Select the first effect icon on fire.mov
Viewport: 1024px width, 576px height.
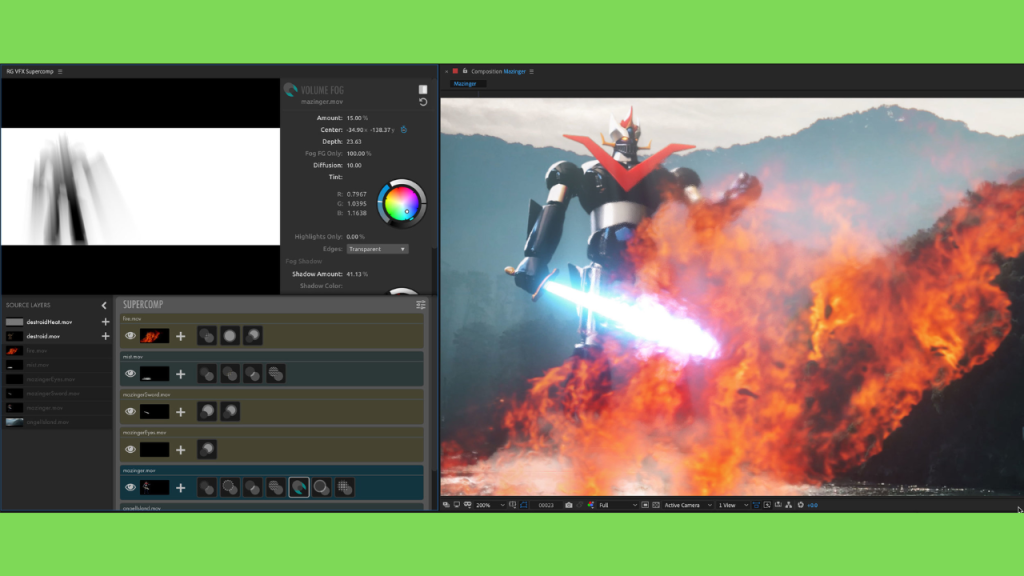pos(207,336)
